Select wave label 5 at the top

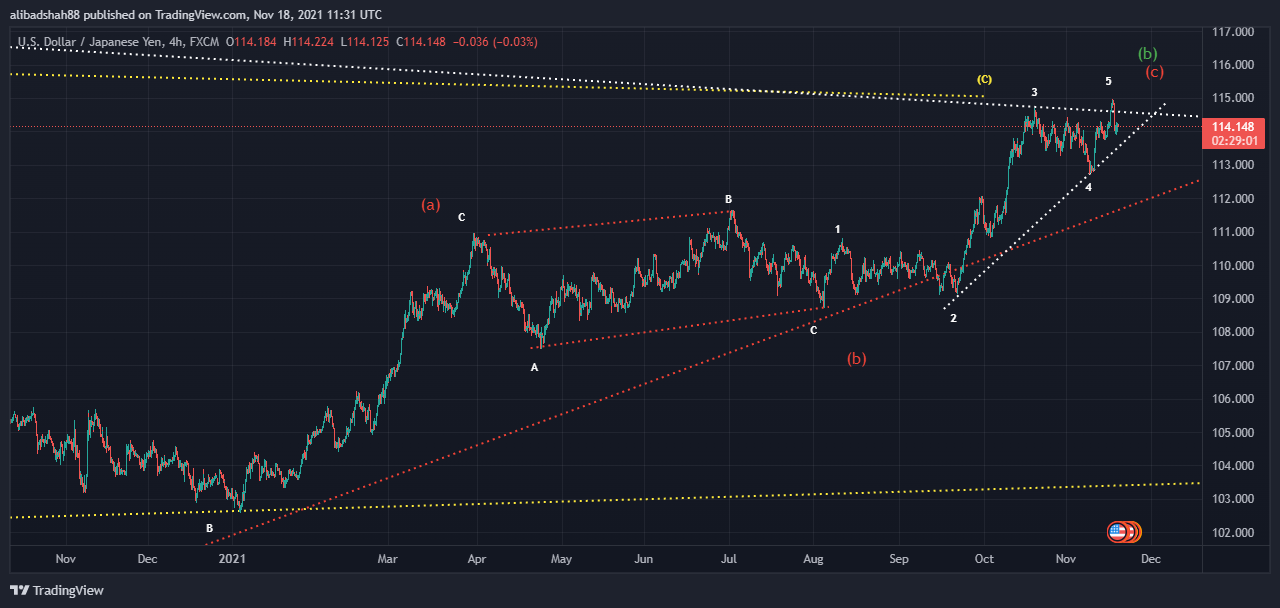point(1108,80)
